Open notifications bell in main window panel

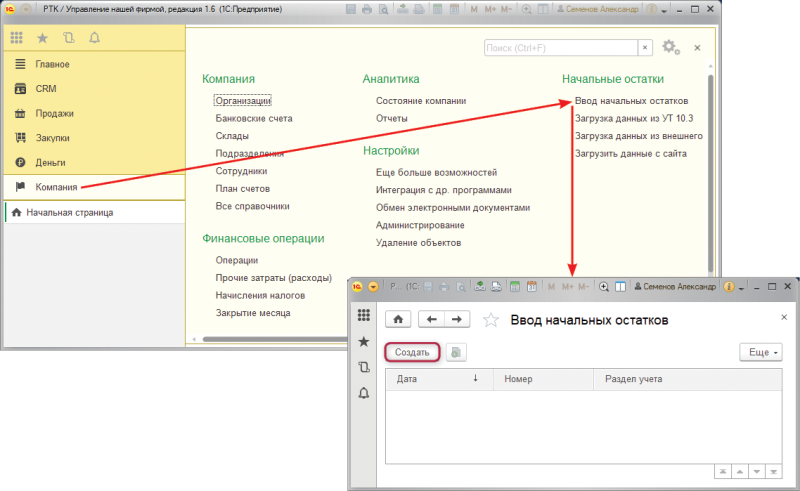pyautogui.click(x=94, y=38)
